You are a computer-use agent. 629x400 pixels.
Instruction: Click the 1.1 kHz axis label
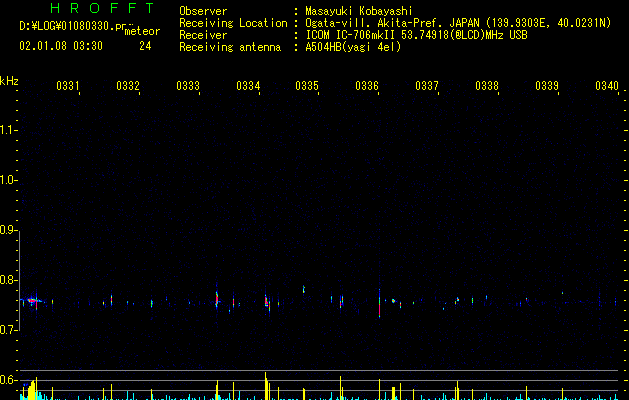[8, 130]
